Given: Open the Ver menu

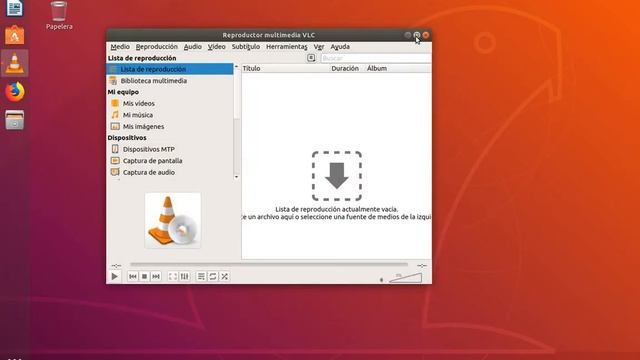Looking at the screenshot, I should (x=319, y=47).
